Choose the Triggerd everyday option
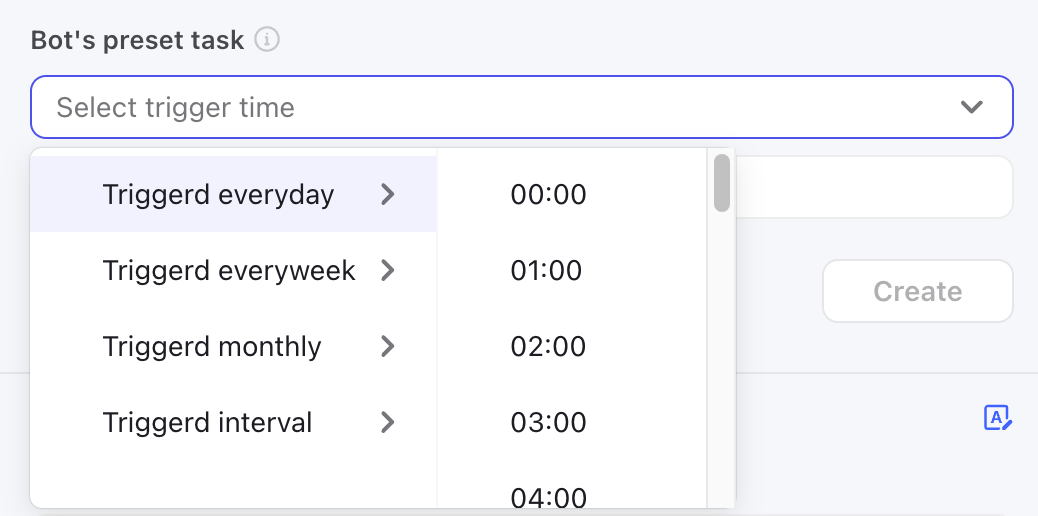Screen dimensions: 1038x516 233,194
